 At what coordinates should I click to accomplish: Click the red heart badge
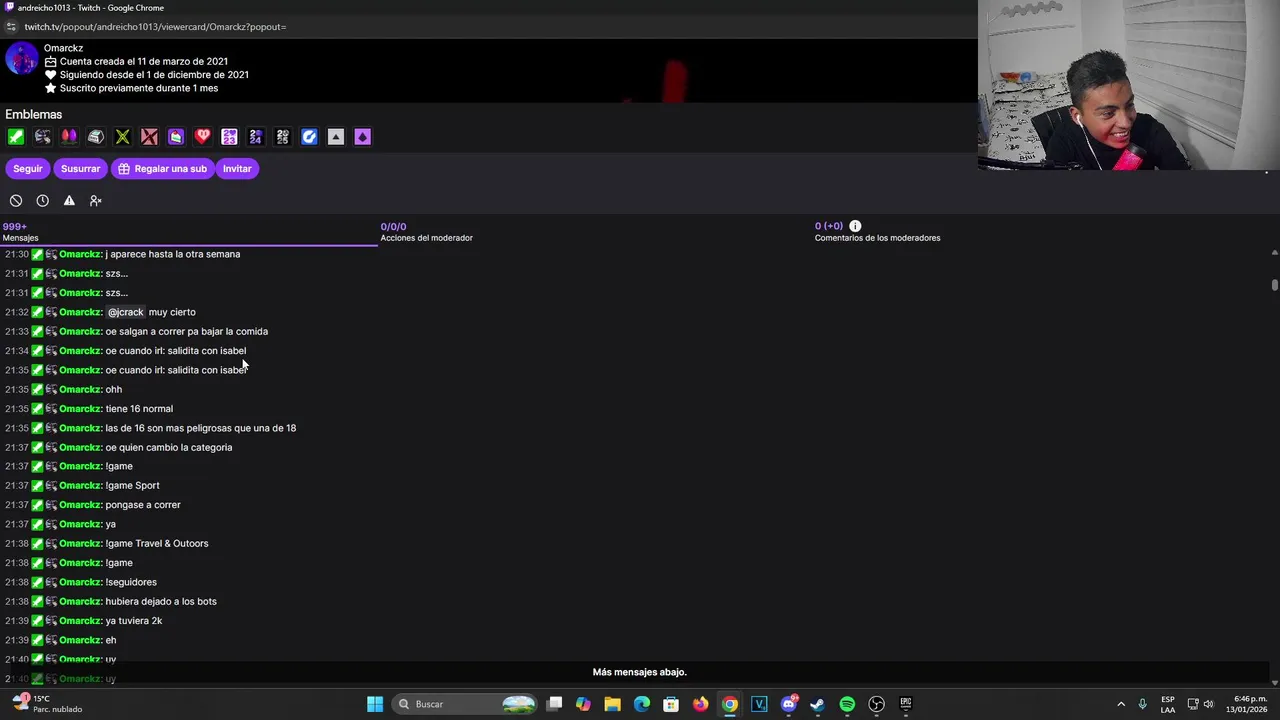click(202, 137)
